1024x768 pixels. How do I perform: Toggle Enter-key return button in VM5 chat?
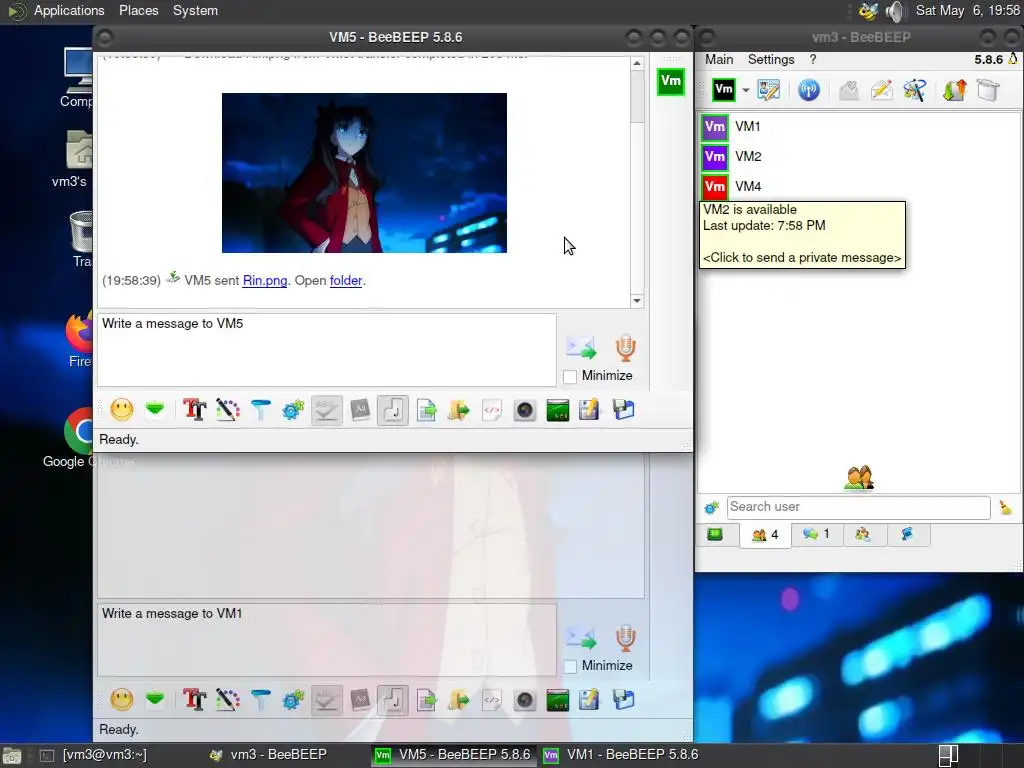[392, 410]
